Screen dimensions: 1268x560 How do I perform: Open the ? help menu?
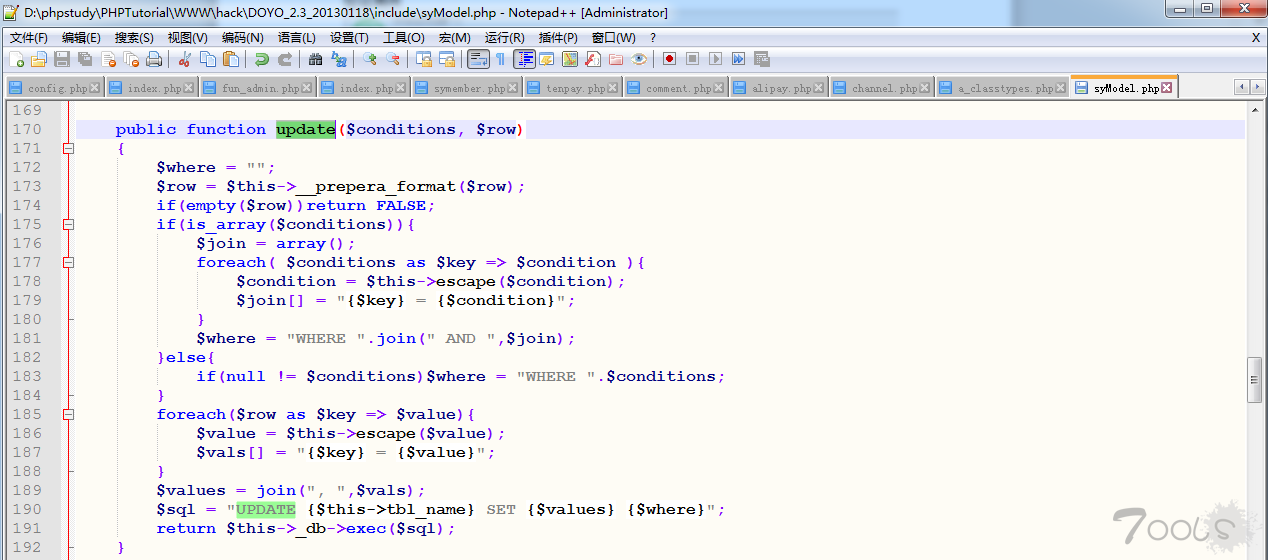(653, 38)
